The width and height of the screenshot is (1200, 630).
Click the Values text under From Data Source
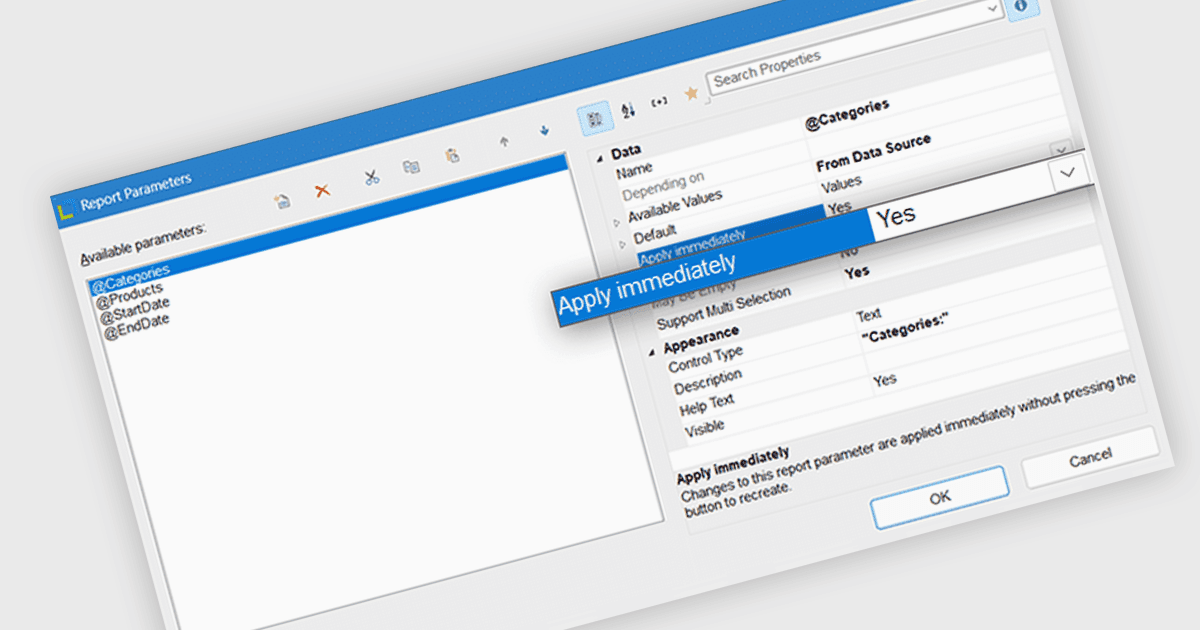pyautogui.click(x=841, y=184)
